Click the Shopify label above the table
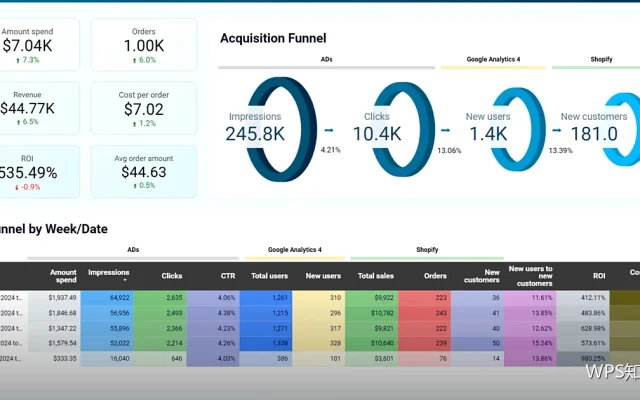Viewport: 640px width, 400px height. tap(427, 249)
